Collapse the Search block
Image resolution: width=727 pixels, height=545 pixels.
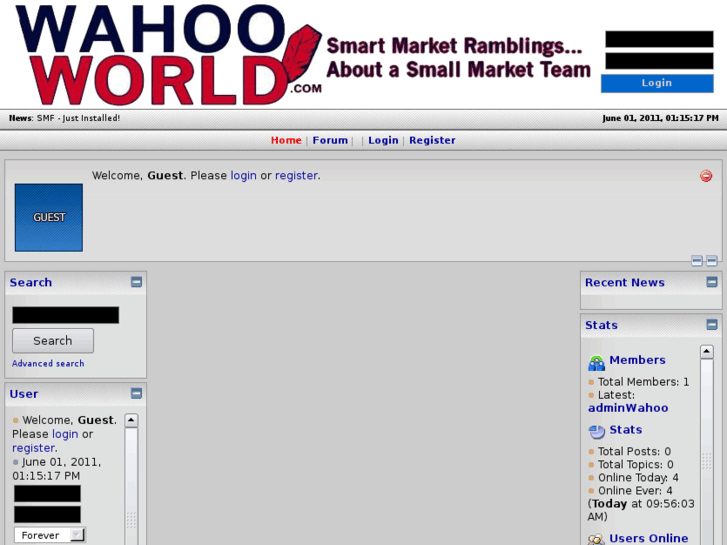tap(136, 282)
